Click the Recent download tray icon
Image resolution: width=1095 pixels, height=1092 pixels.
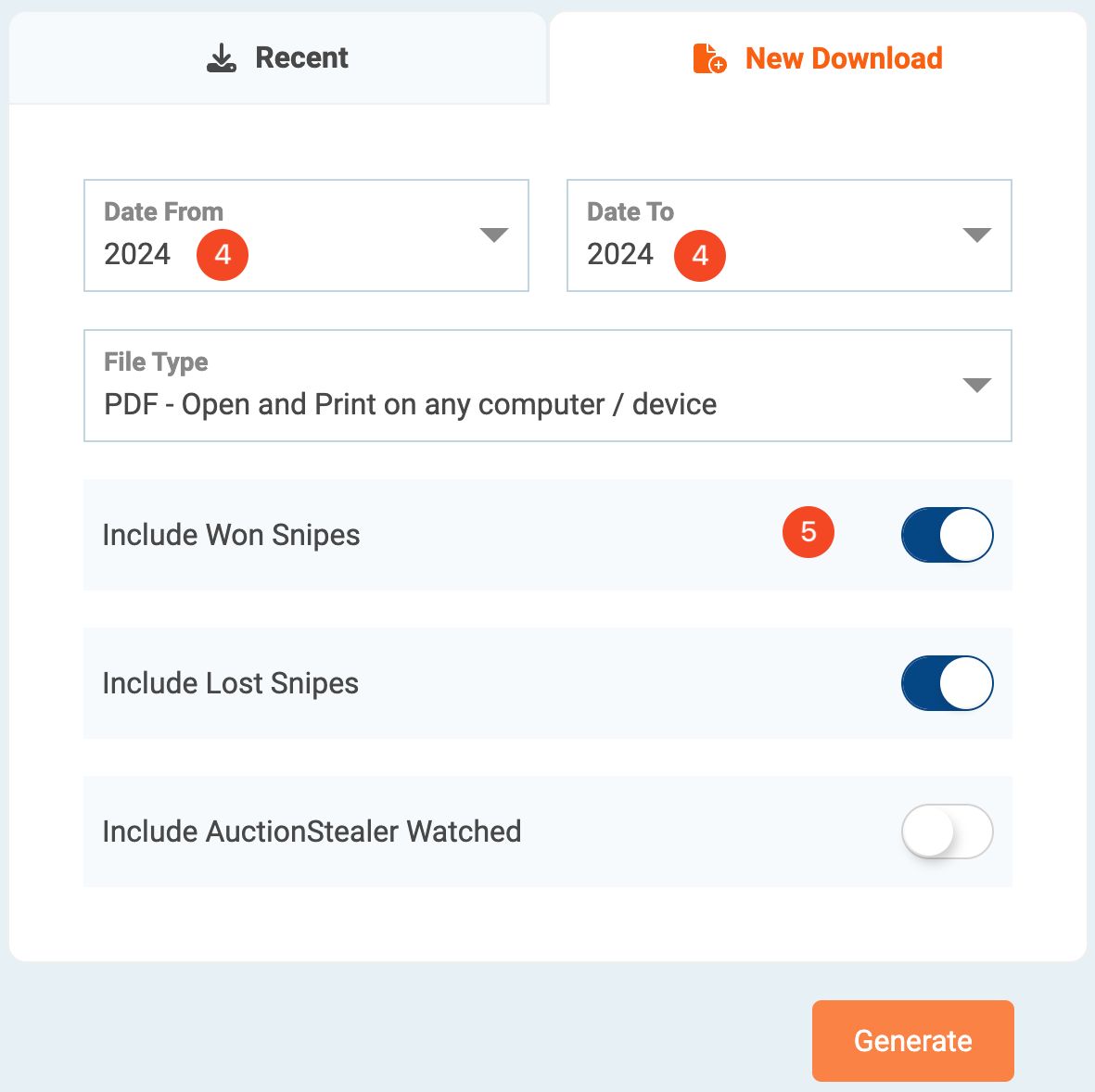(222, 58)
